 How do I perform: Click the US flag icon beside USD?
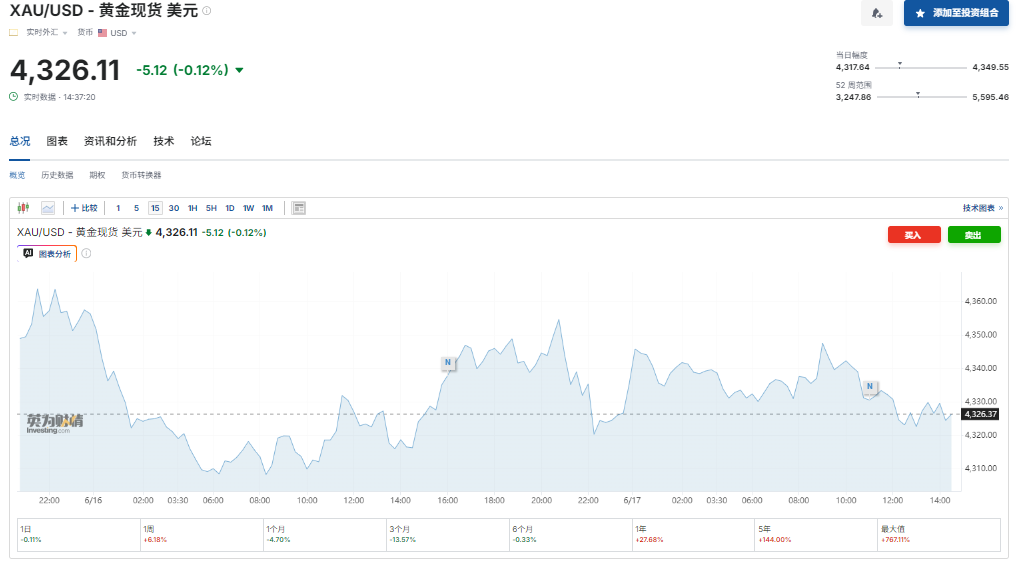coord(102,33)
